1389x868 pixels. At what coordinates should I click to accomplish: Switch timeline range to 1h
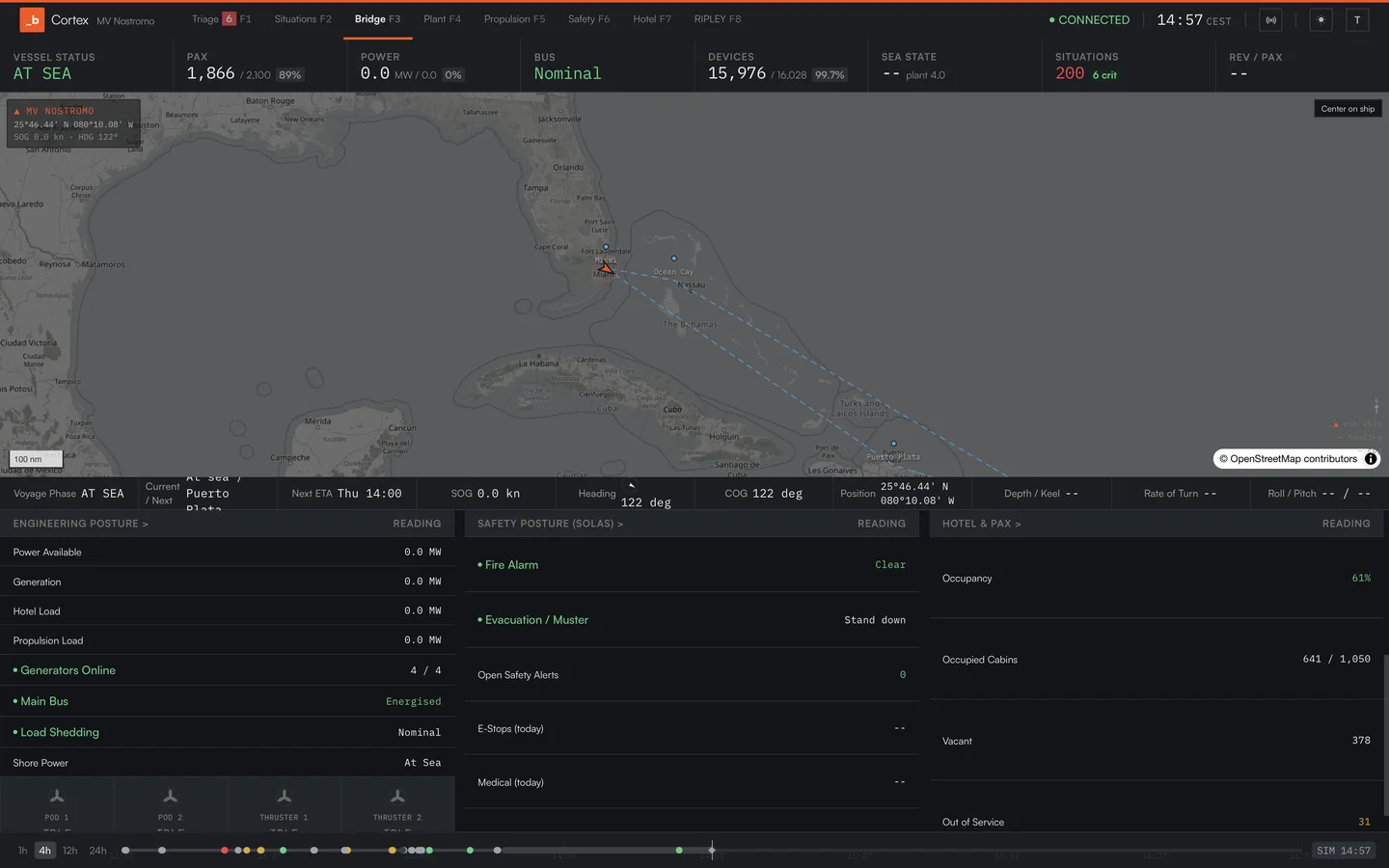click(x=22, y=851)
